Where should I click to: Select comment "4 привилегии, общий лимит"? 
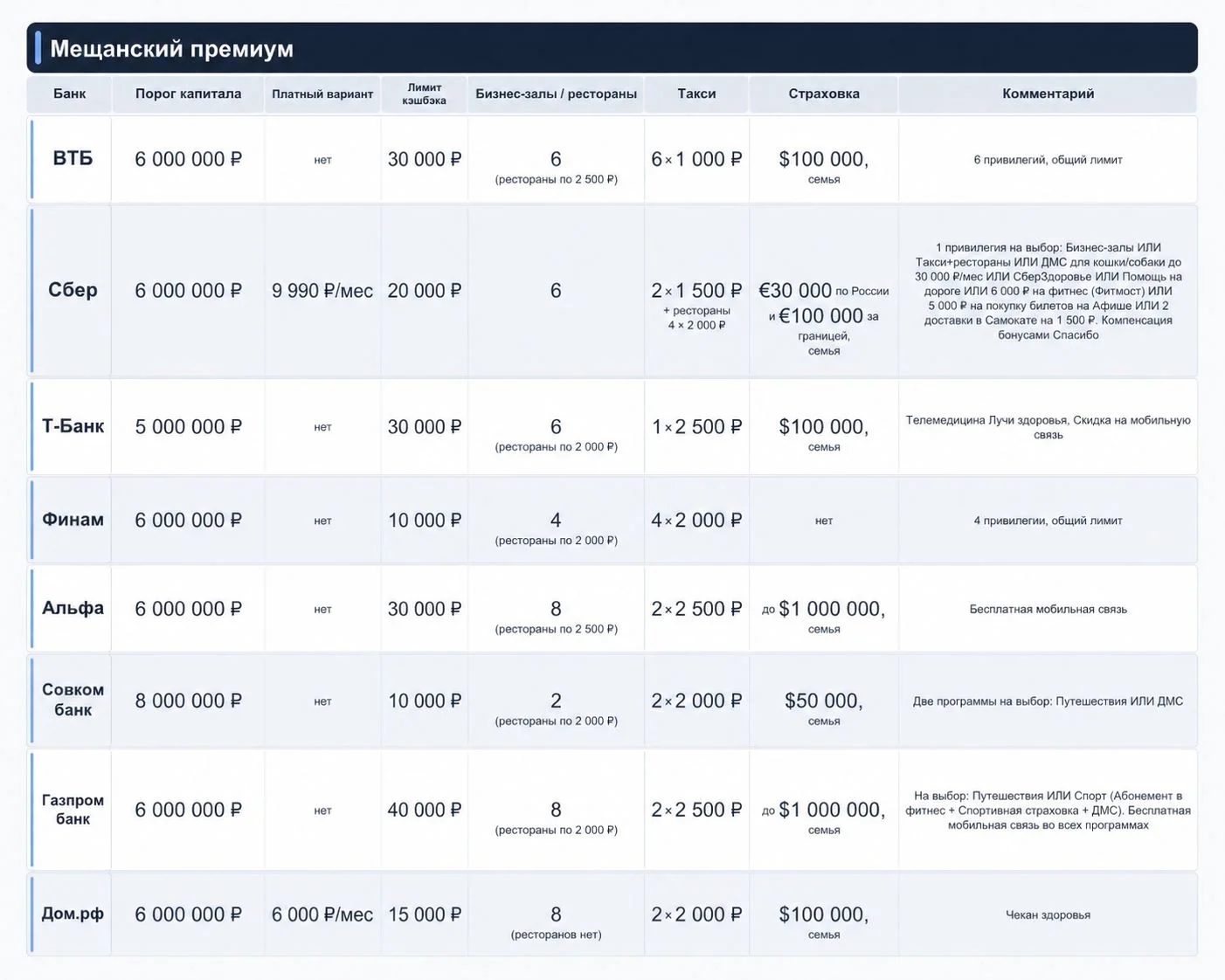[1048, 521]
